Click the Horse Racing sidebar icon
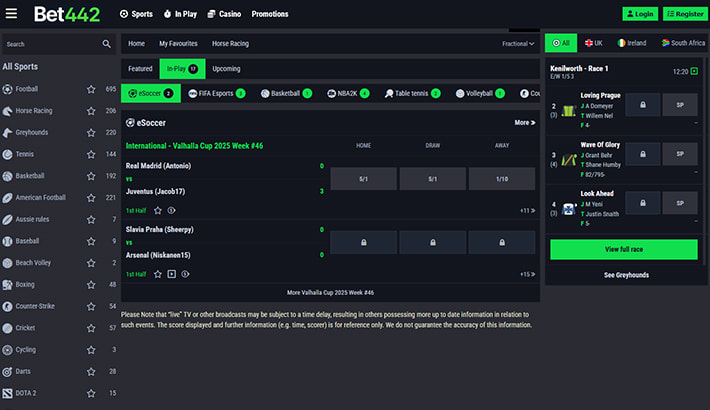The height and width of the screenshot is (410, 710). [7, 111]
